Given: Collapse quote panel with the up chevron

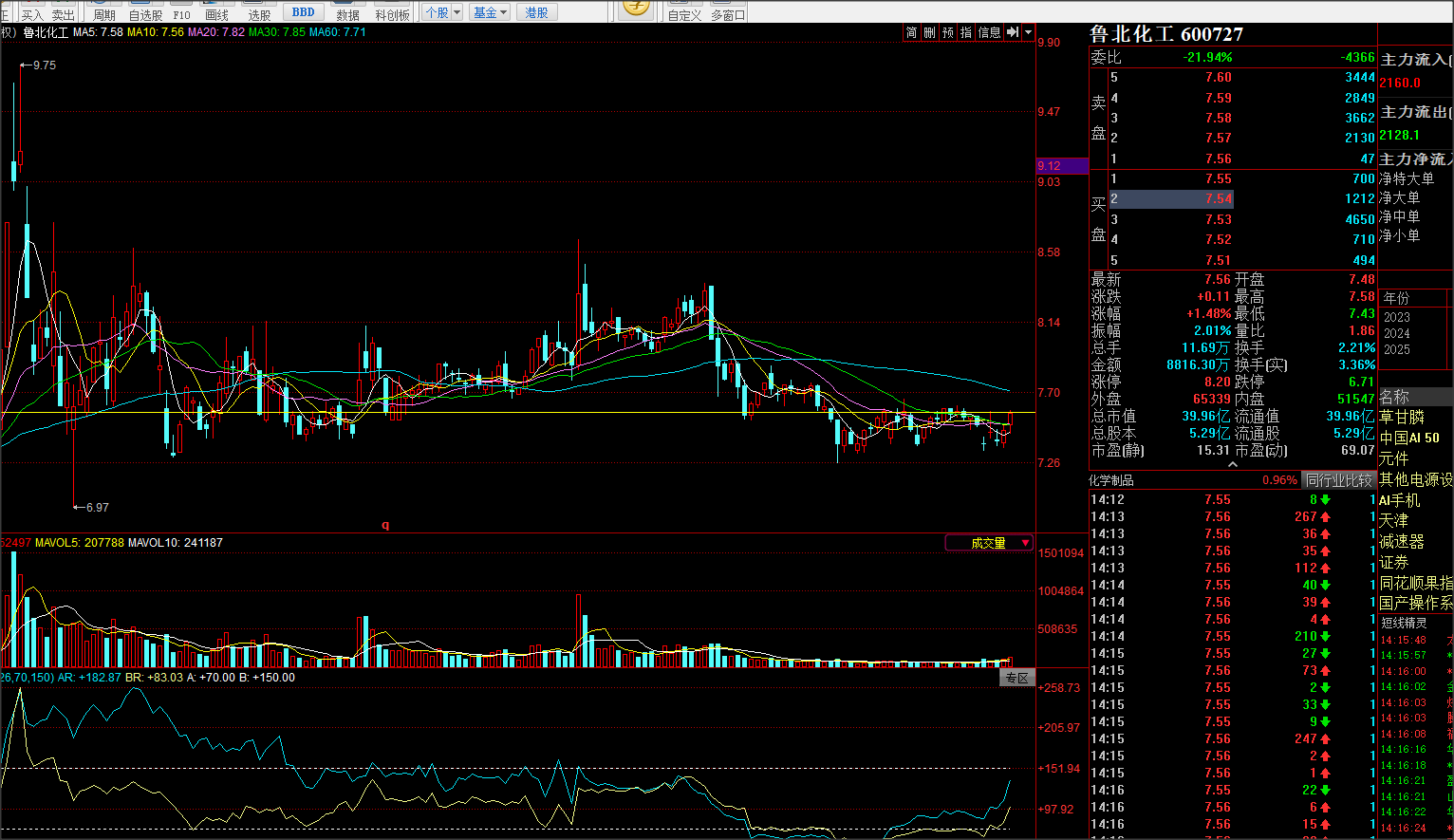Looking at the screenshot, I should pyautogui.click(x=1233, y=465).
